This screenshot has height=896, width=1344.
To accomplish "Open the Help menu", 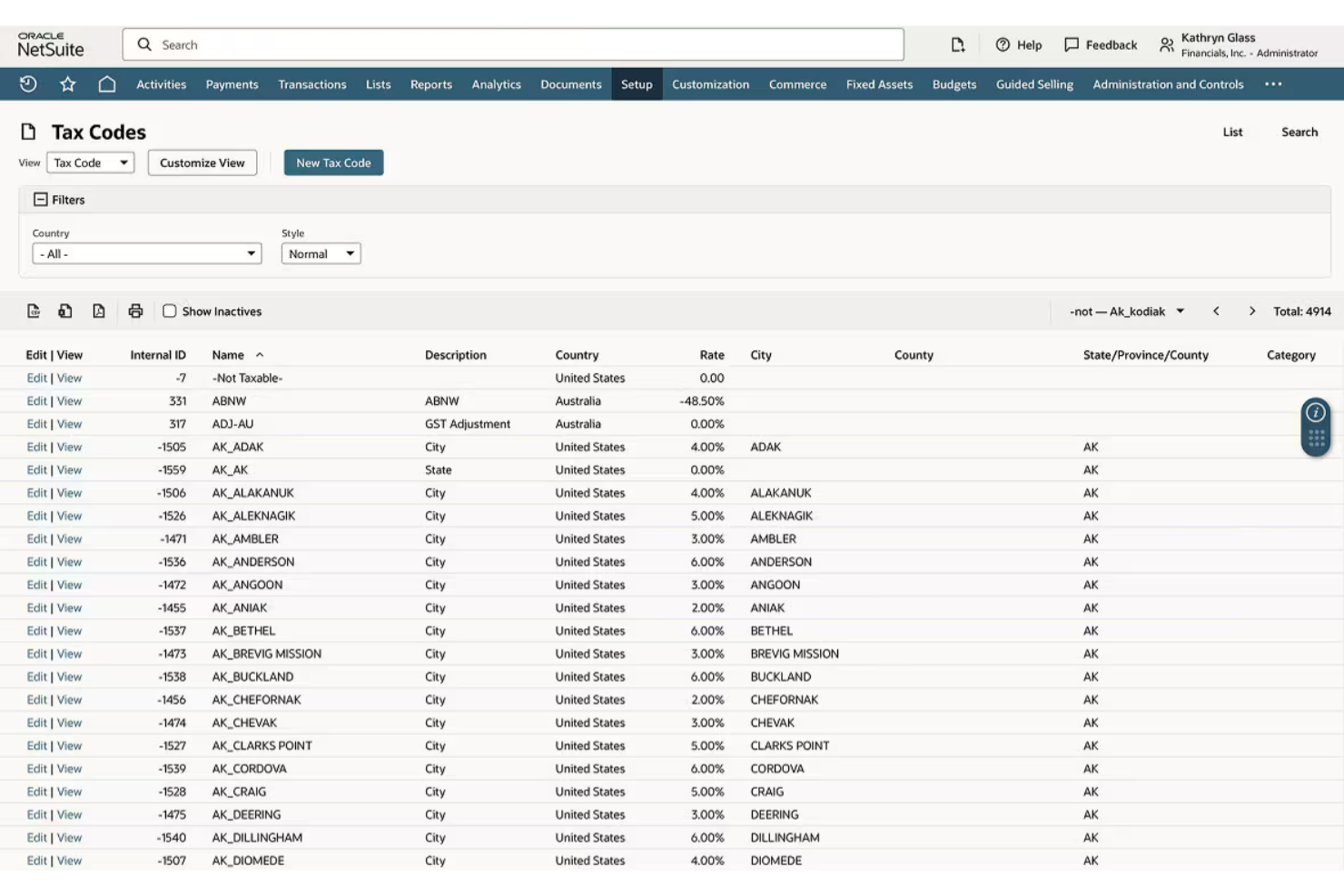I will (x=1017, y=44).
